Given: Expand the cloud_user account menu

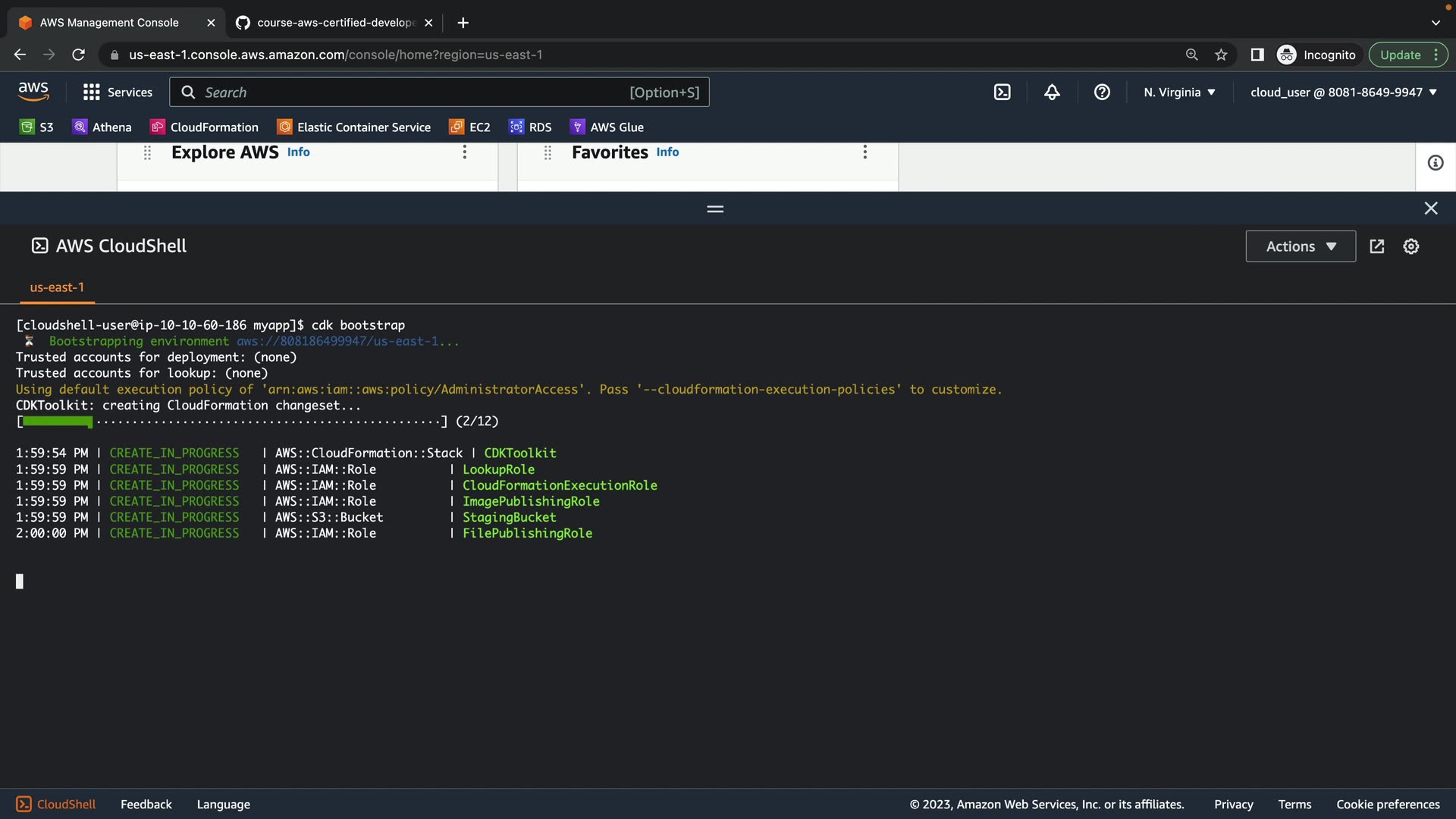Looking at the screenshot, I should [x=1343, y=92].
